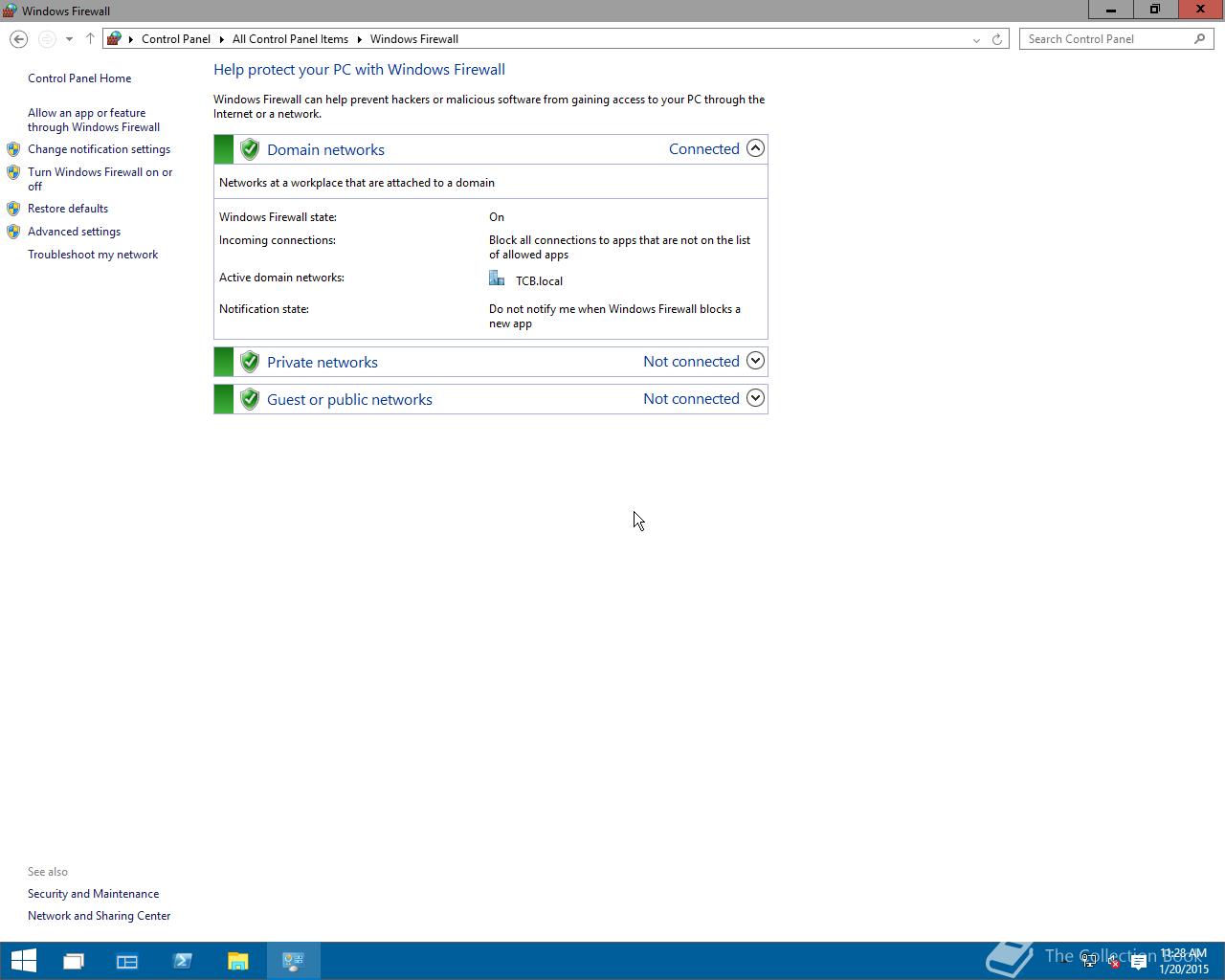Click the Connected status text
The height and width of the screenshot is (980, 1225).
click(704, 148)
